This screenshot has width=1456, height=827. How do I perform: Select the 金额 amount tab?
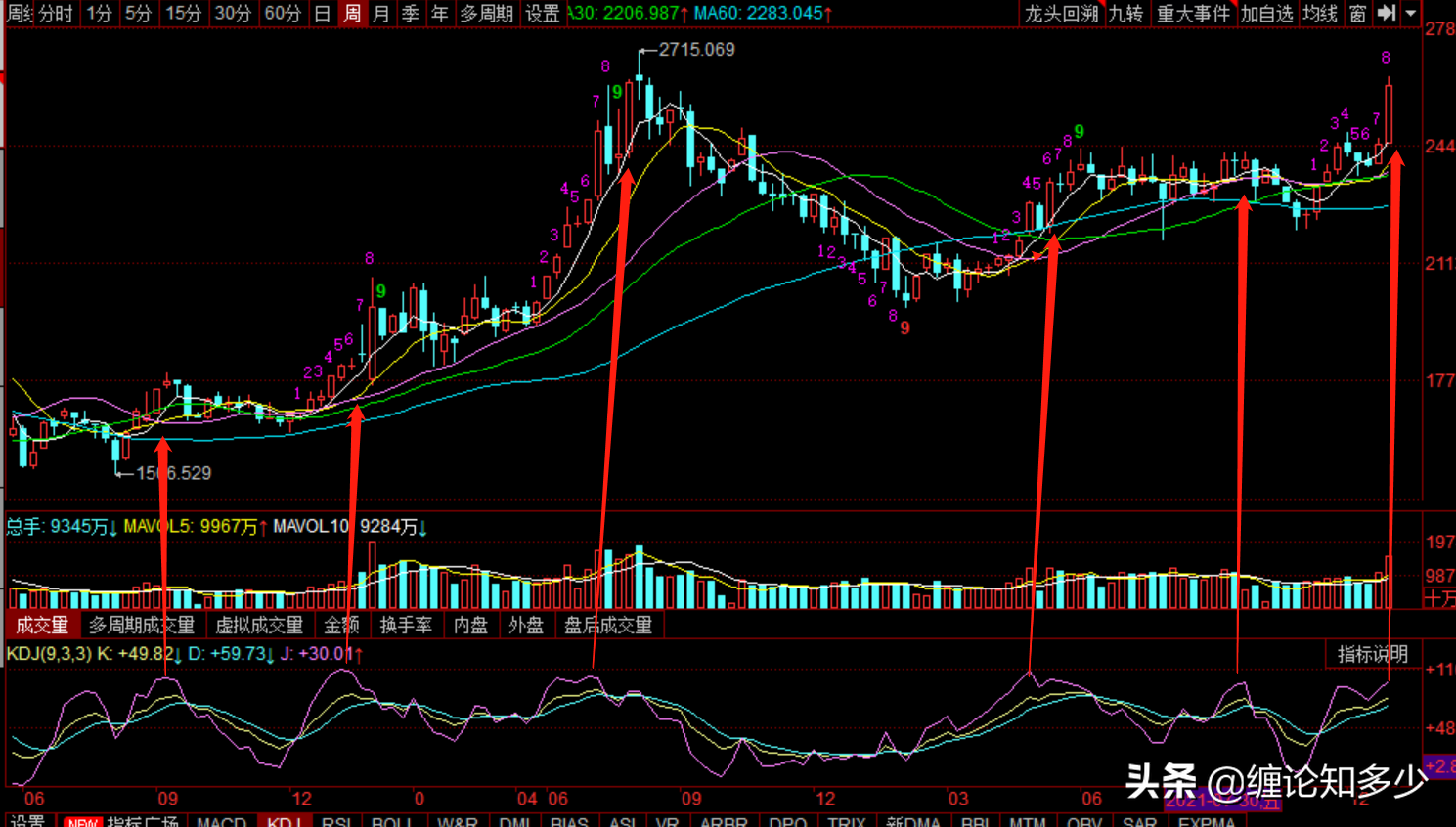click(341, 625)
